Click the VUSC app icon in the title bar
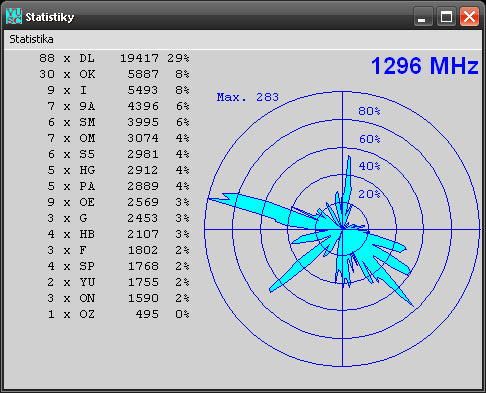This screenshot has height=393, width=486. pyautogui.click(x=14, y=16)
